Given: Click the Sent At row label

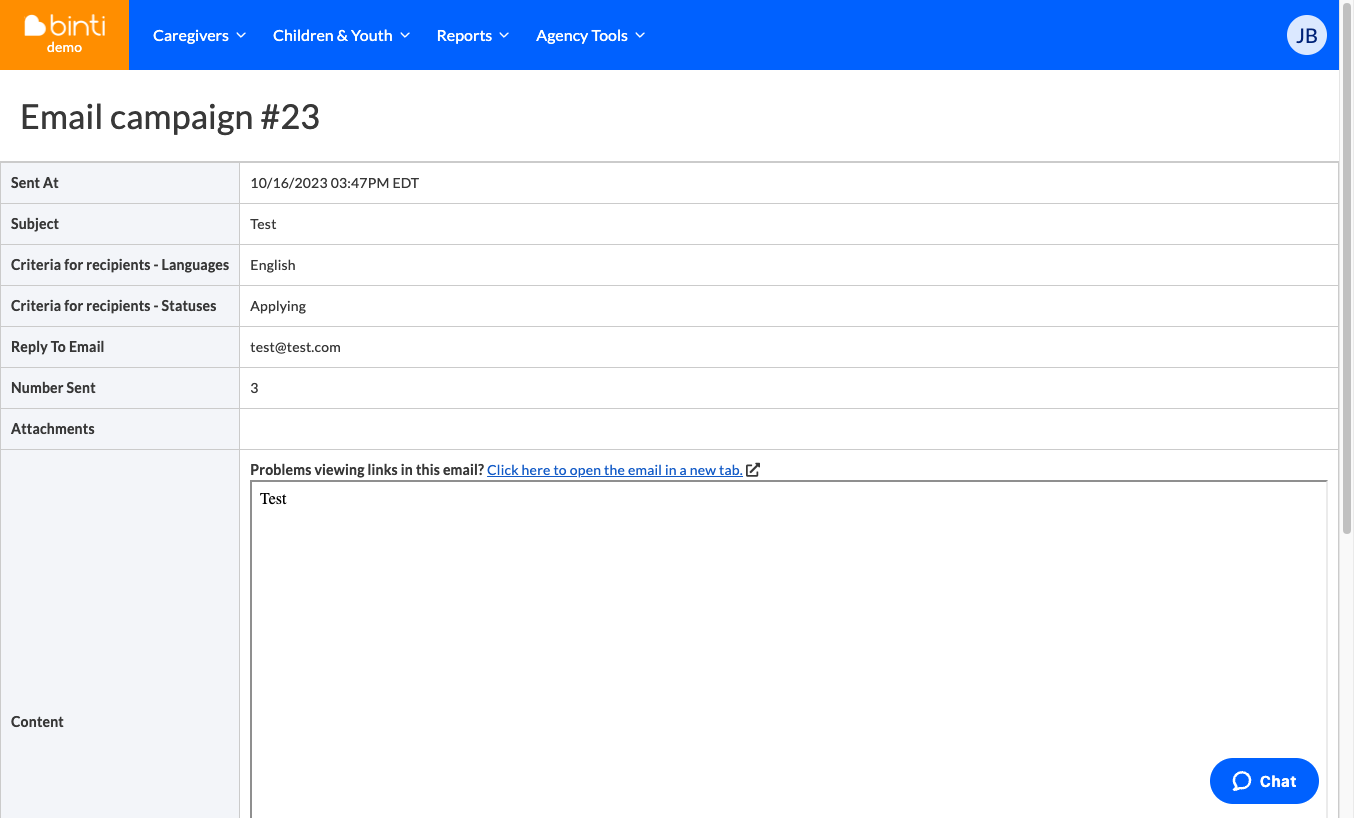Looking at the screenshot, I should click(35, 183).
